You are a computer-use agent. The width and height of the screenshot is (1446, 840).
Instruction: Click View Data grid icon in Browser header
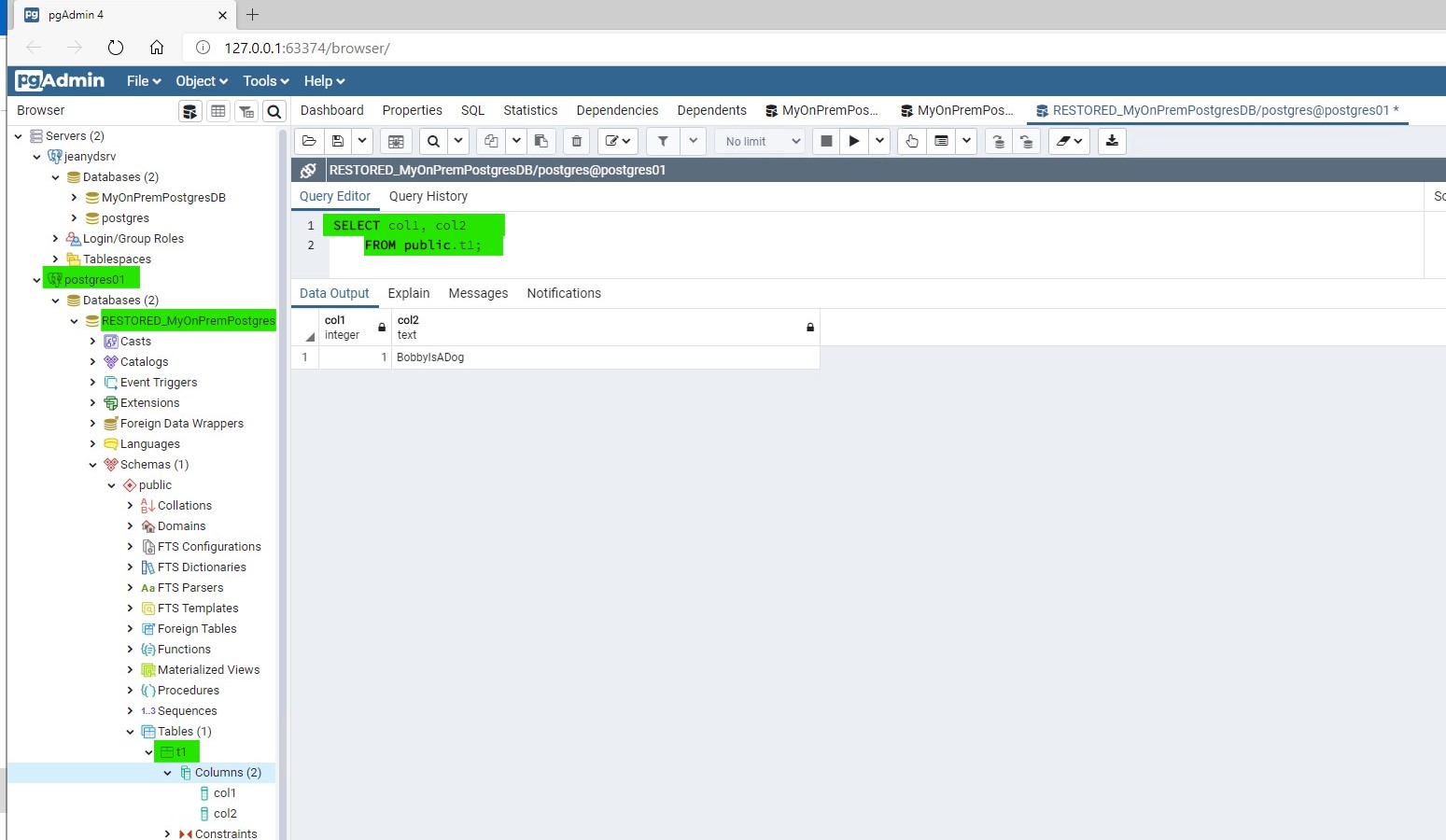[218, 111]
